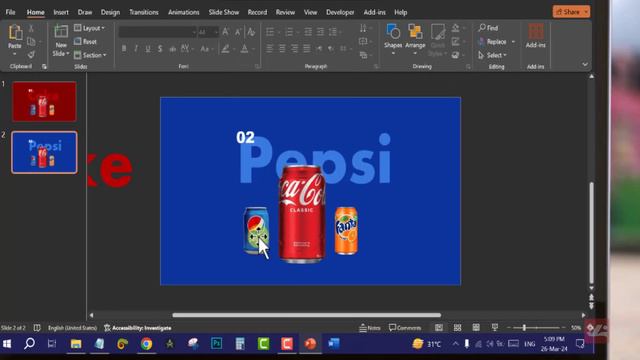Open the Paste options dropdown arrow

(15, 54)
